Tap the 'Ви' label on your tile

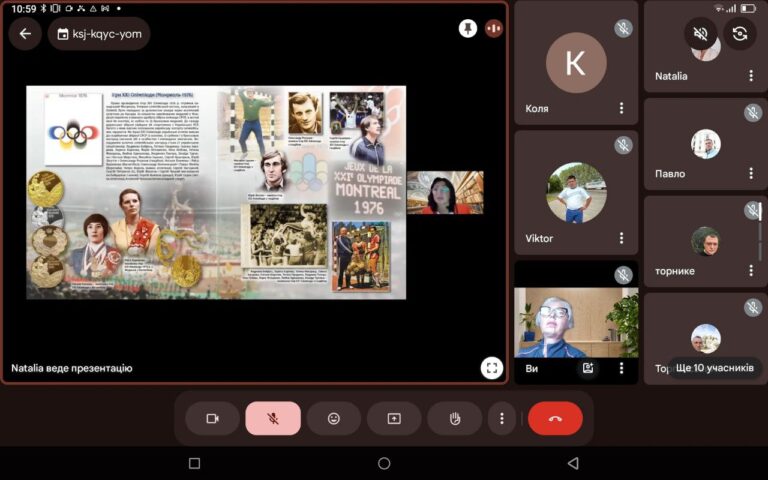coord(531,368)
